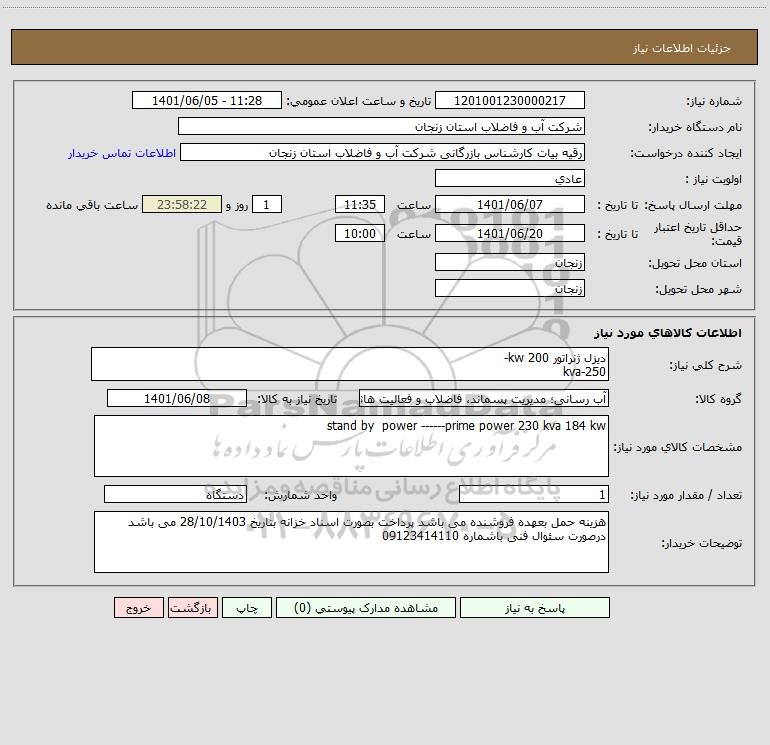Click text ساعت باقی مانده
Image resolution: width=770 pixels, height=745 pixels.
[92, 205]
